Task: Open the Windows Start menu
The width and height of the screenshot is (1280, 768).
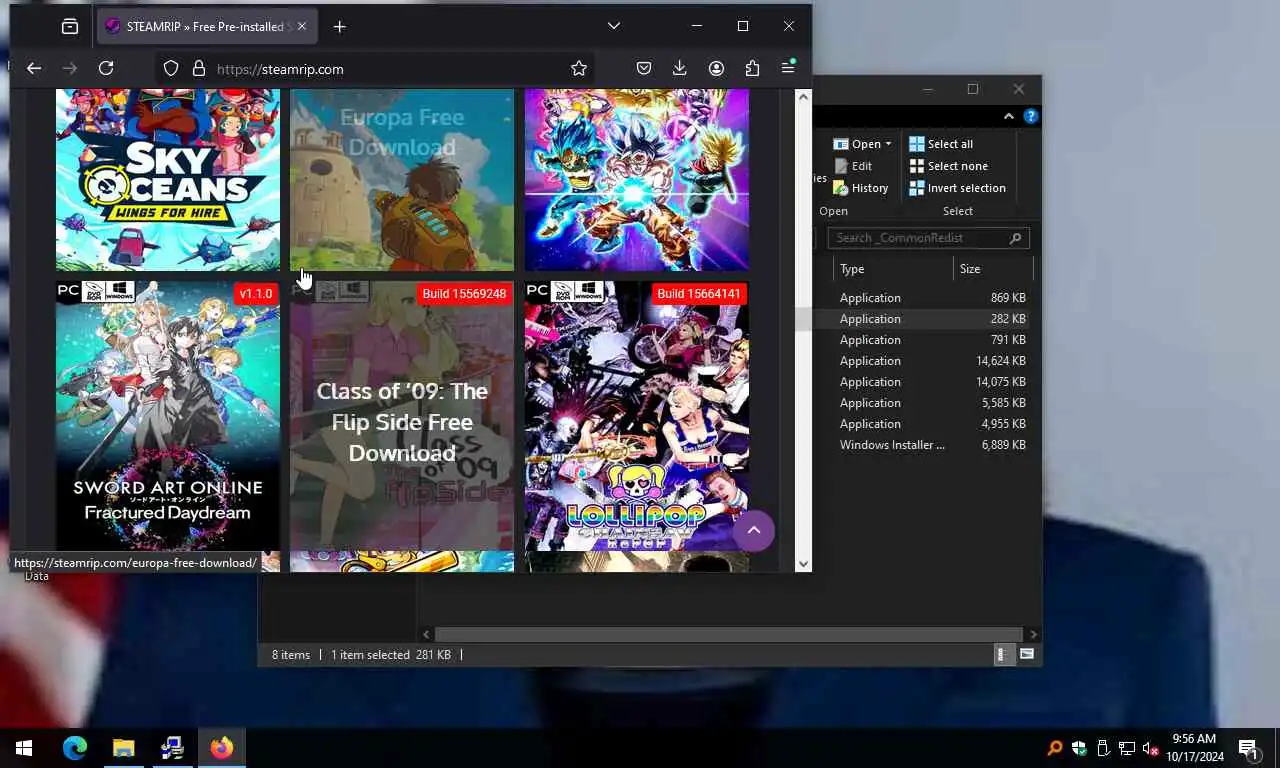Action: coord(24,748)
